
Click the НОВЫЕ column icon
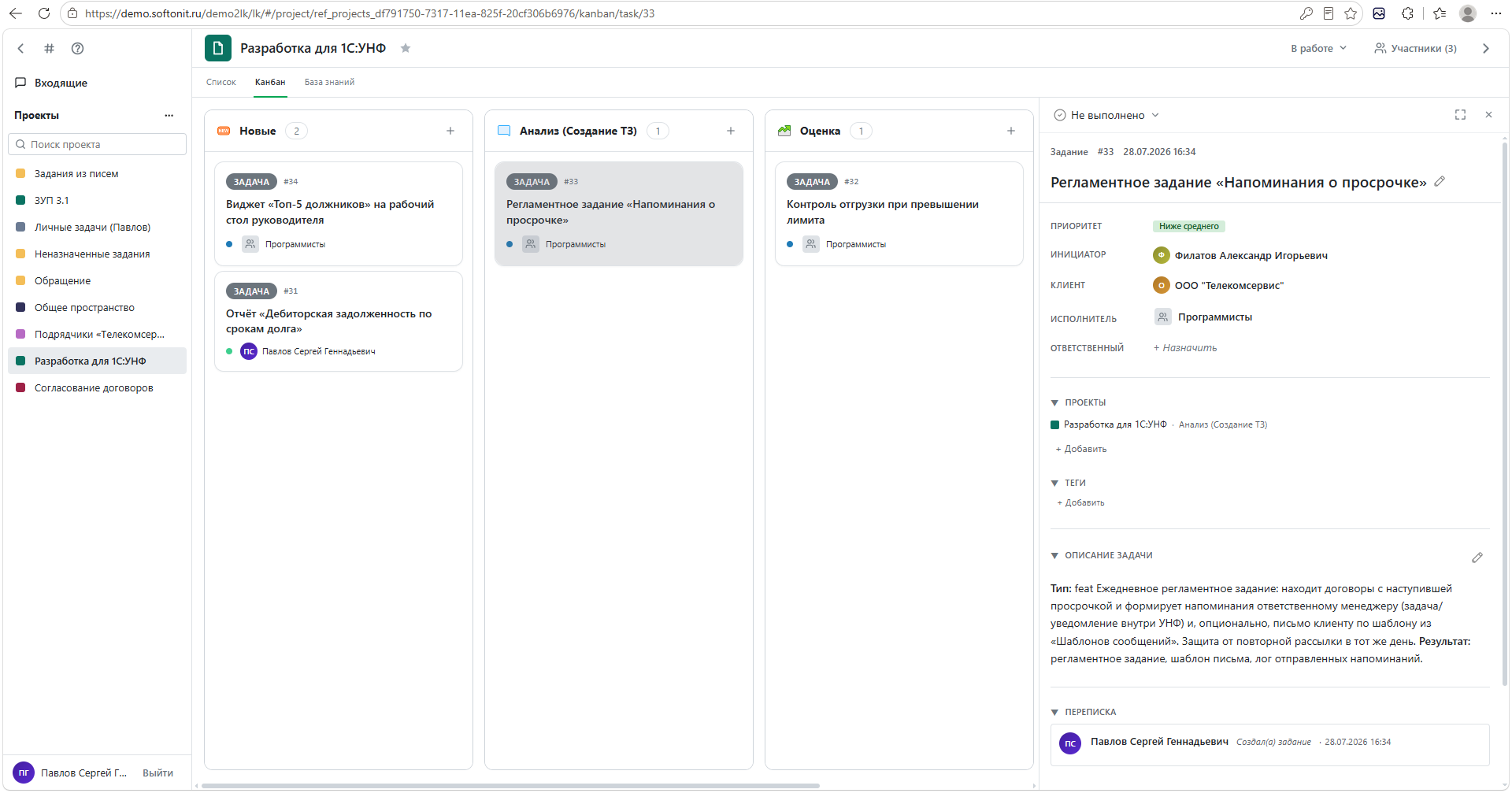pyautogui.click(x=224, y=131)
